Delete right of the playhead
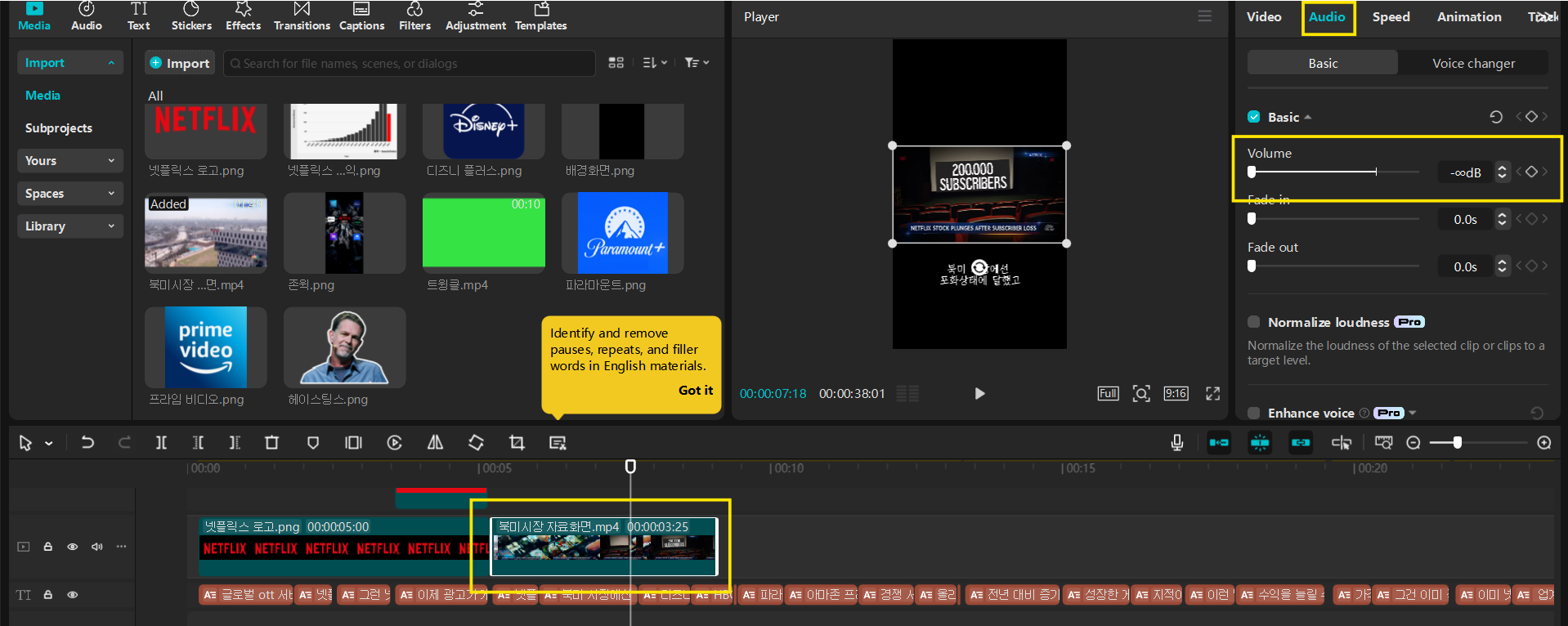1568x626 pixels. click(235, 442)
